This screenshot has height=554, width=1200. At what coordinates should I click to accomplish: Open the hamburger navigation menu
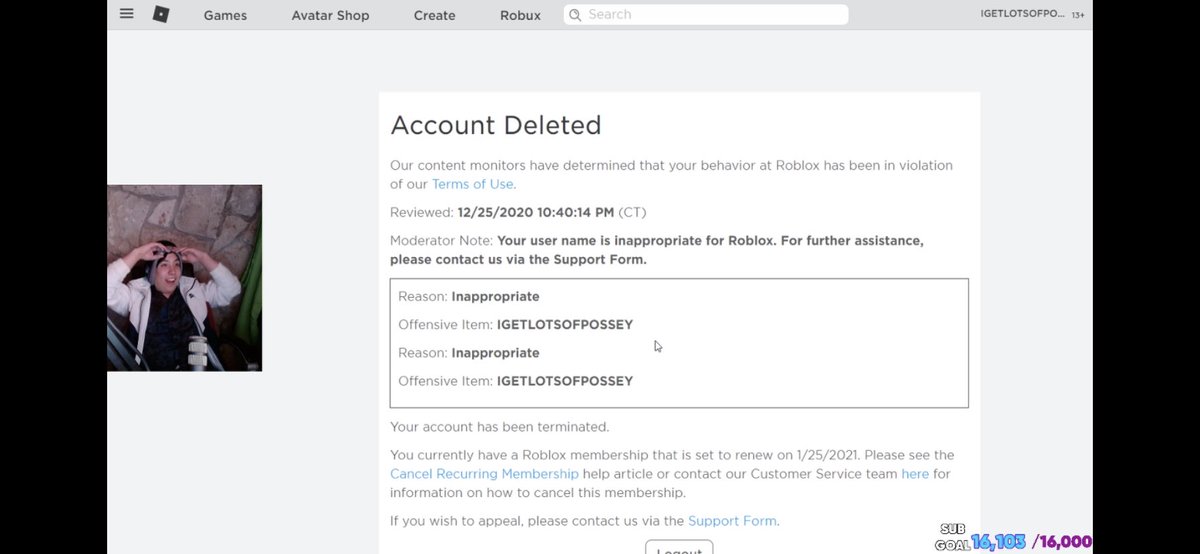[x=126, y=14]
